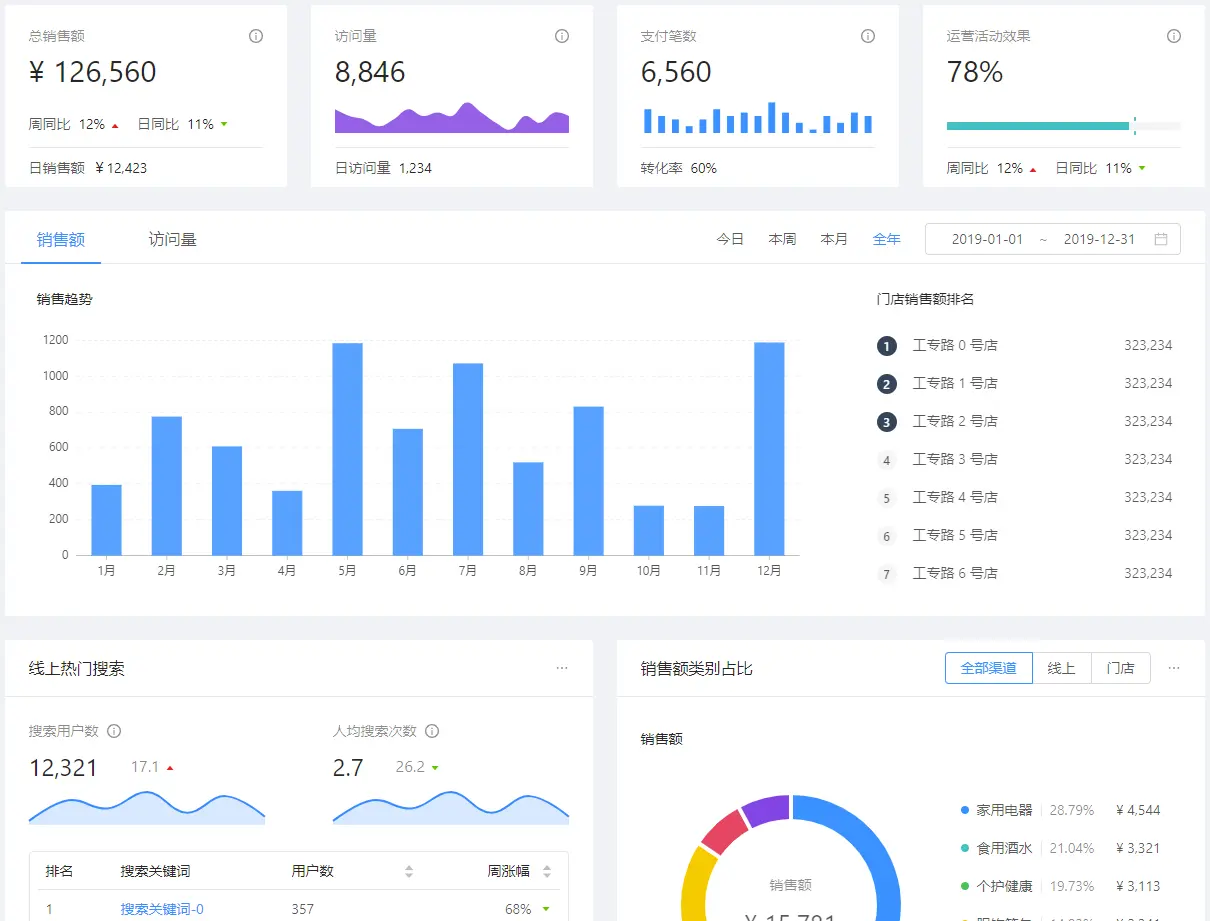Click info icon on 支付笔数 card
1210x921 pixels.
click(868, 36)
